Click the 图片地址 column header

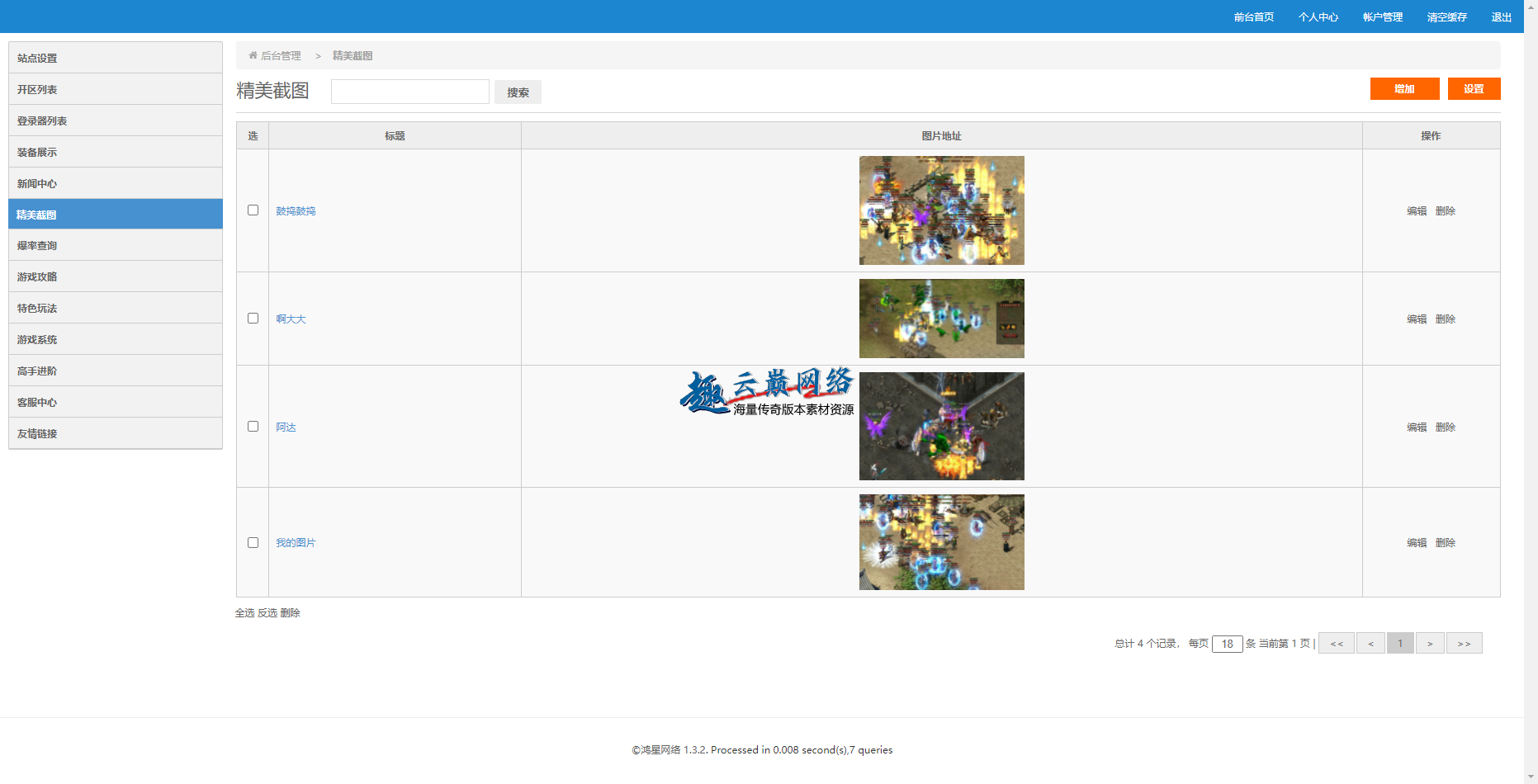(941, 136)
